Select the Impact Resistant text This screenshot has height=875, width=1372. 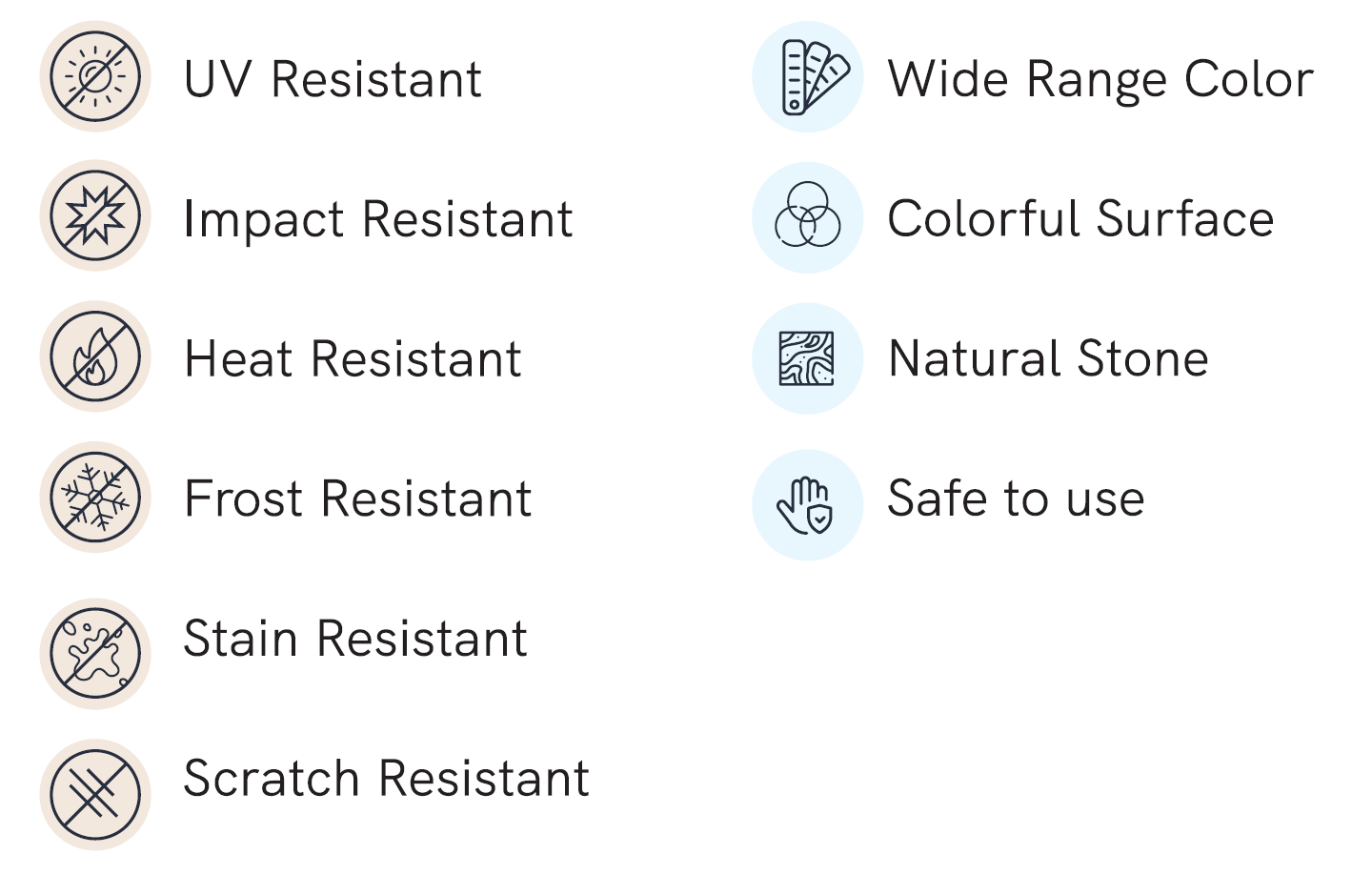pyautogui.click(x=378, y=220)
